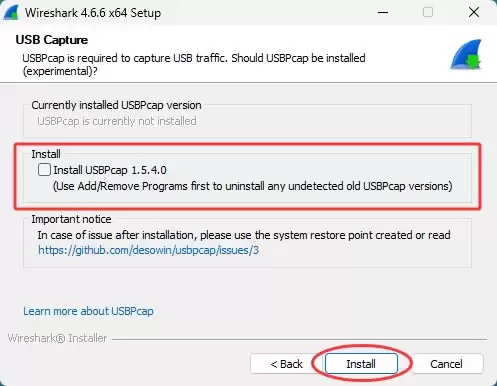Image resolution: width=497 pixels, height=386 pixels.
Task: Click the "USBPcap is required to capture" description
Action: coord(194,64)
